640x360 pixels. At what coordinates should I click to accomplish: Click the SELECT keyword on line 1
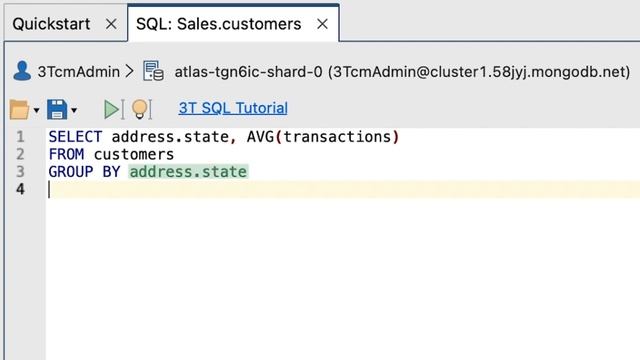(75, 137)
